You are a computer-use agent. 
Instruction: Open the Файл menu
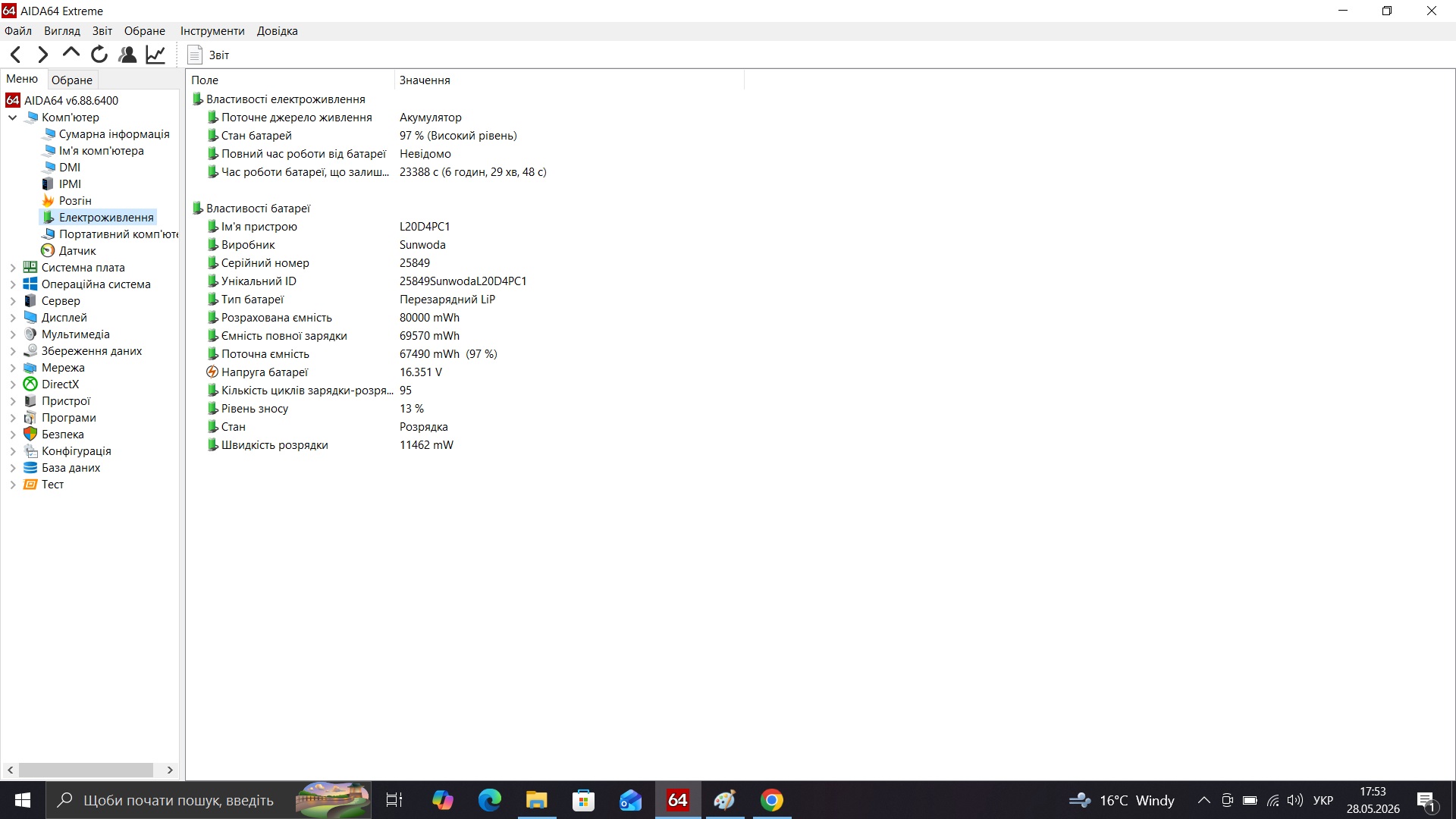click(x=18, y=31)
